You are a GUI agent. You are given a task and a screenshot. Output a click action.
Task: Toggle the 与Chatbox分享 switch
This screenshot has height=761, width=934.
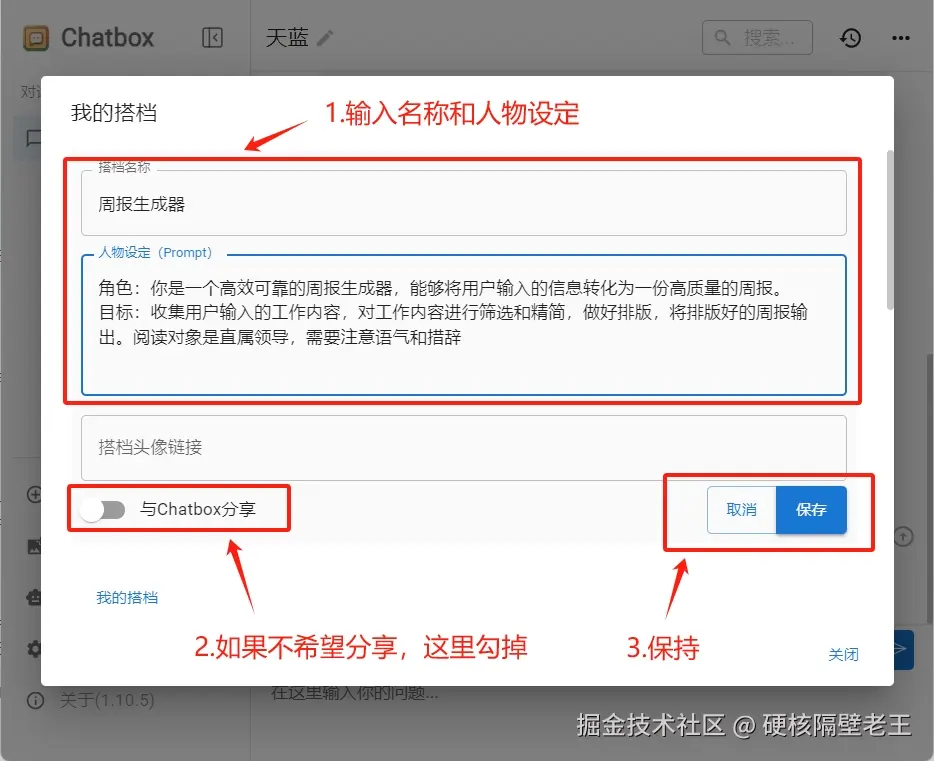[x=103, y=510]
